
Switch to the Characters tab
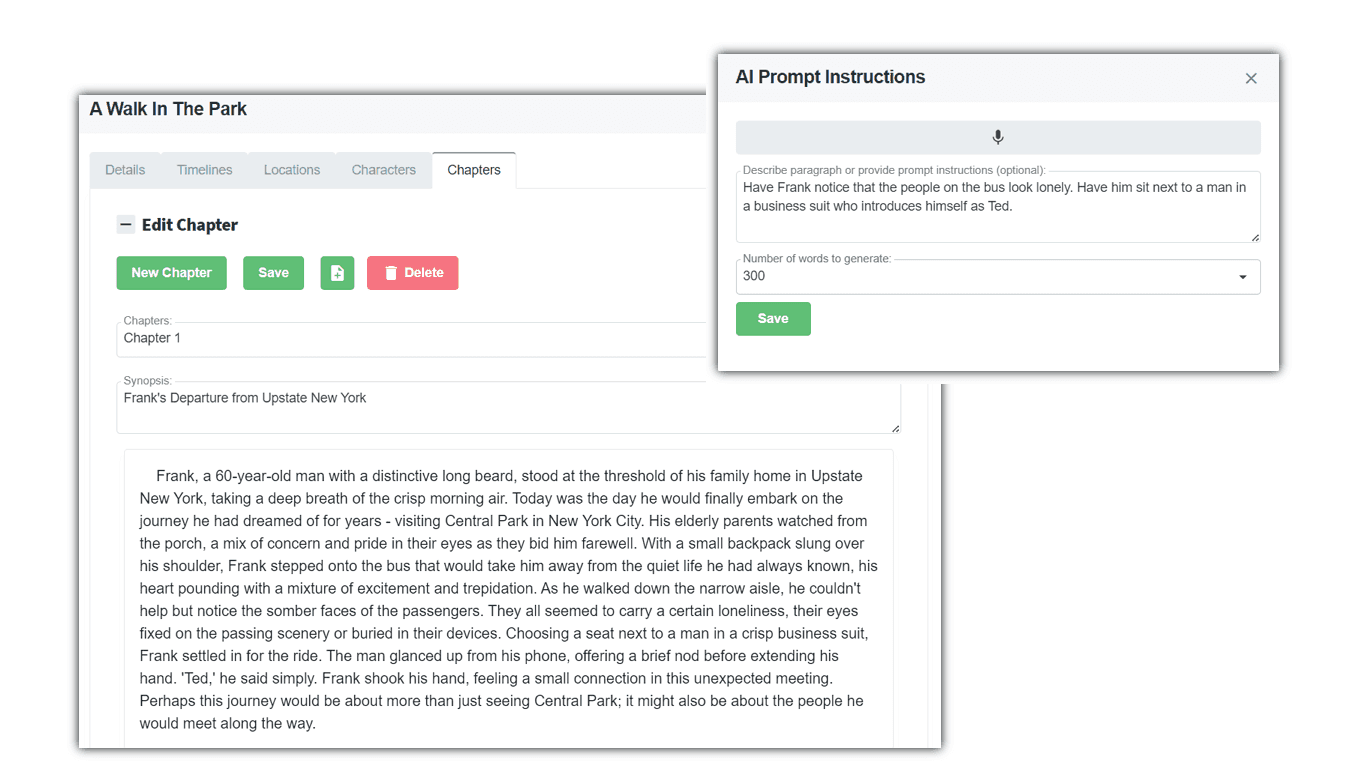click(x=383, y=169)
